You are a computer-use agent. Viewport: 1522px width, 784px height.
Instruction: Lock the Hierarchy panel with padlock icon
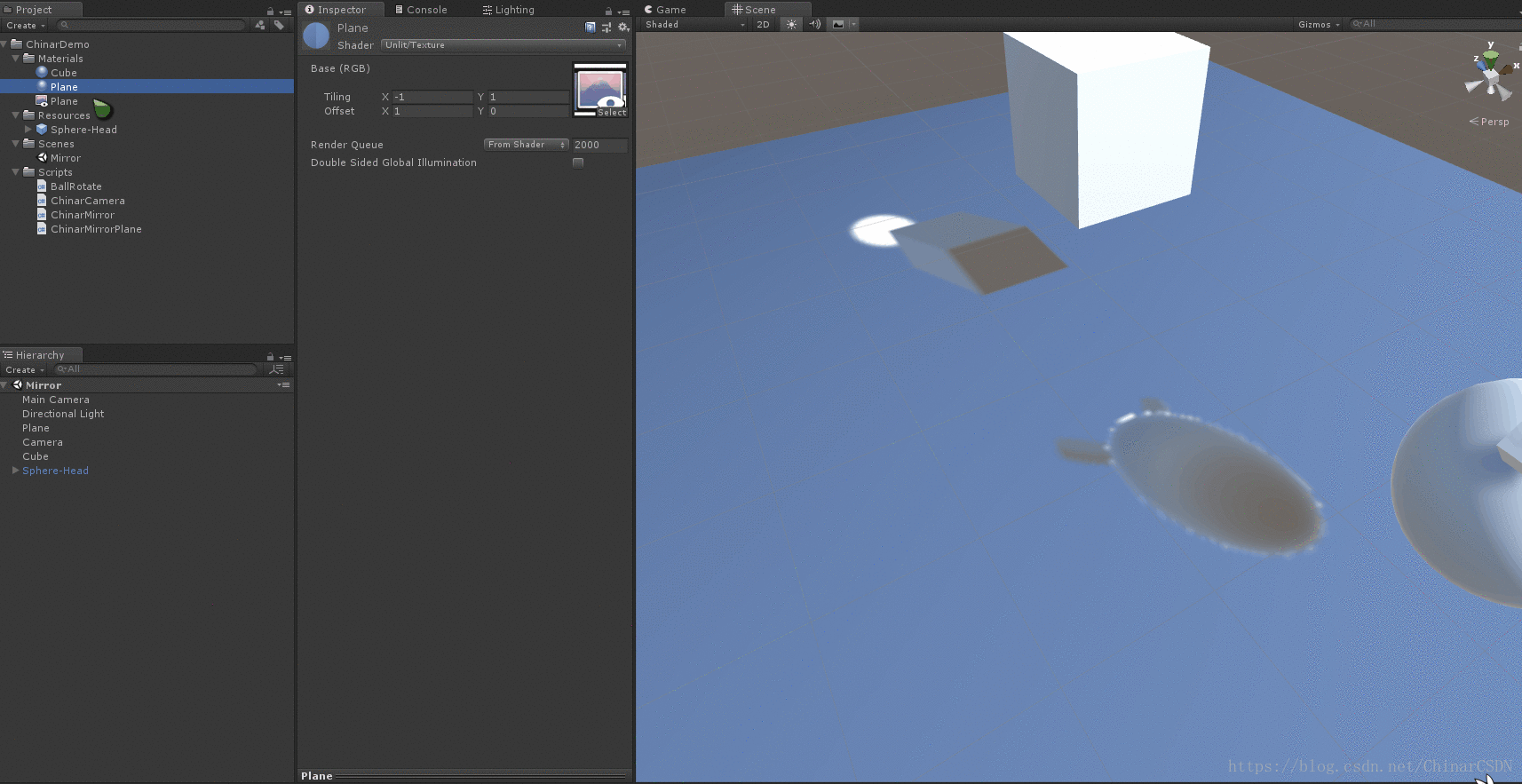270,356
